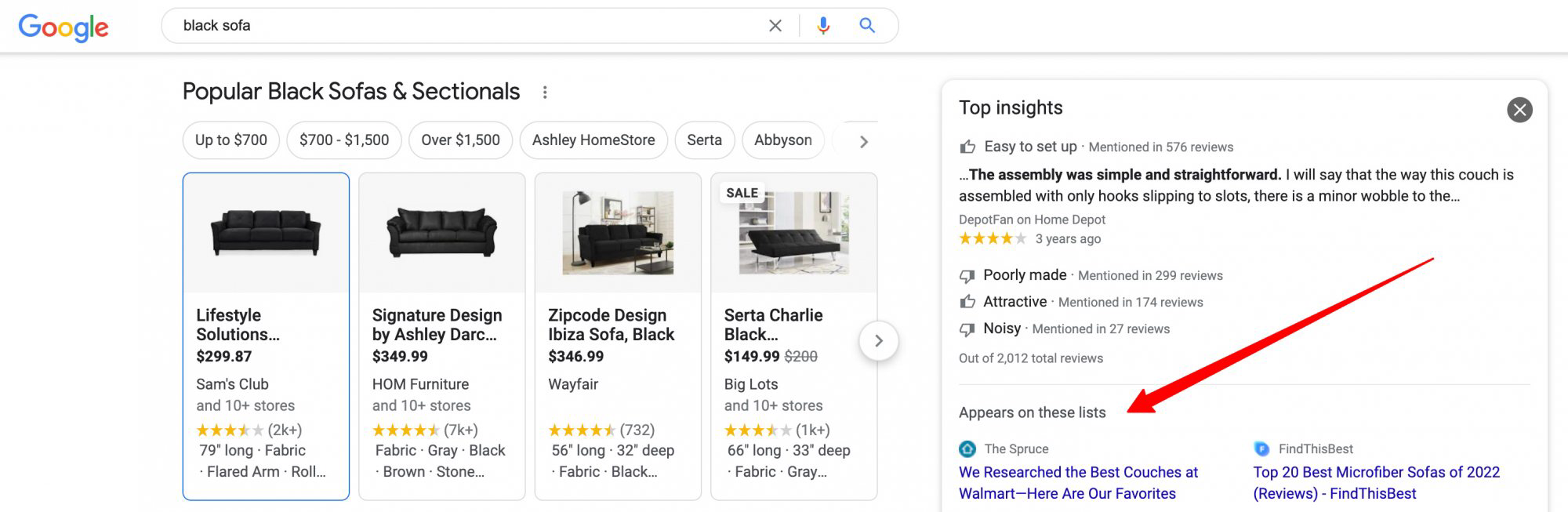Select the Up to $700 filter chip
1568x512 pixels.
[x=230, y=140]
